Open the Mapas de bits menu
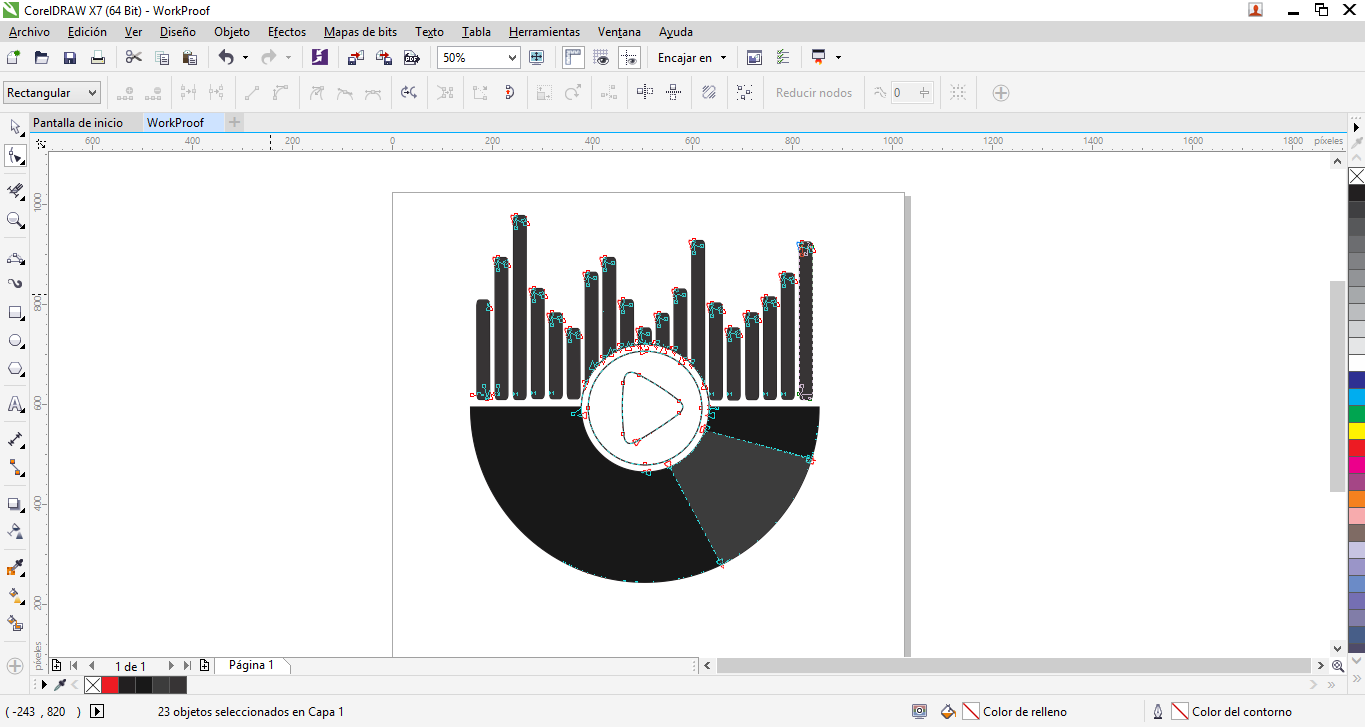 (x=360, y=32)
